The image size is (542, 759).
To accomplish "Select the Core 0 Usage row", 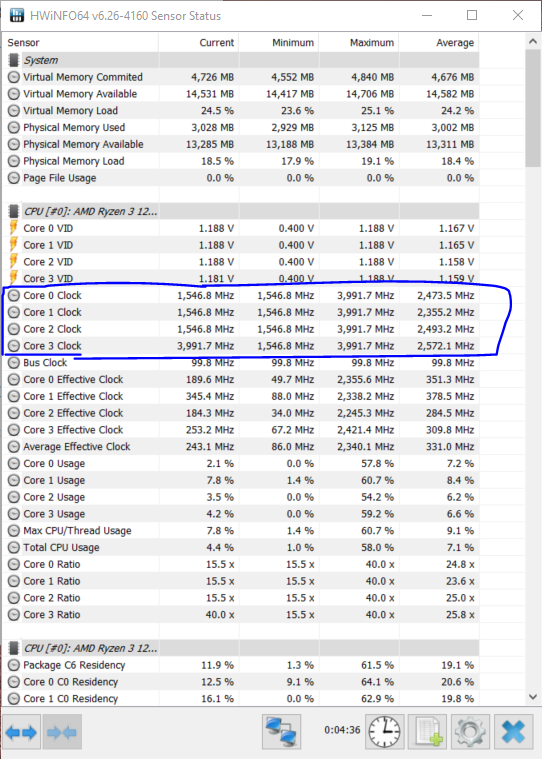I will (x=241, y=463).
